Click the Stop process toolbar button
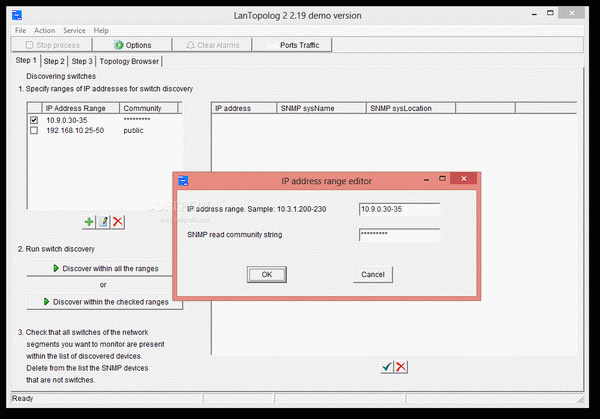The height and width of the screenshot is (419, 600). [x=52, y=45]
